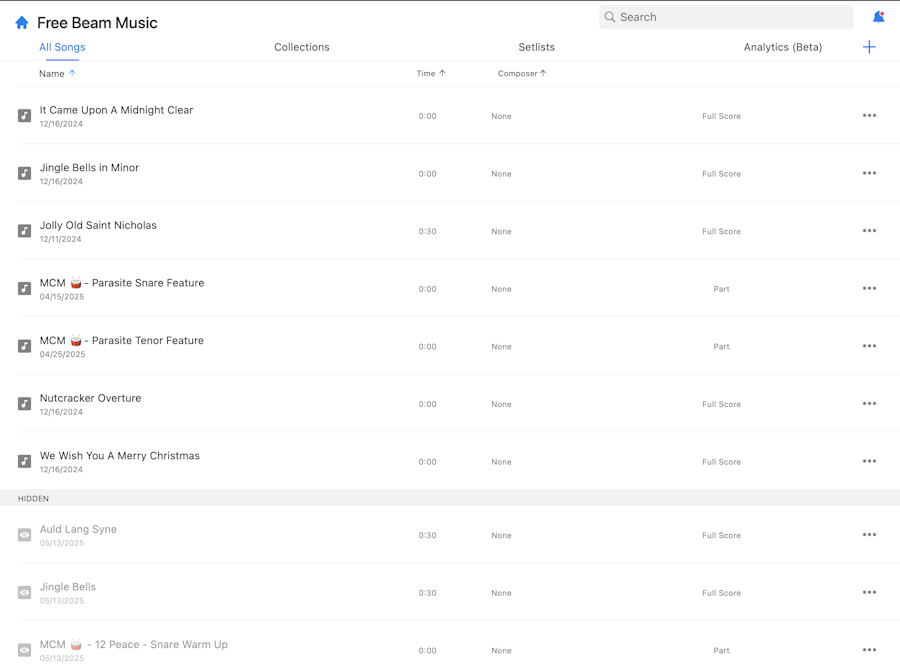Open more options for We Wish You A Merry Christmas

pos(869,461)
